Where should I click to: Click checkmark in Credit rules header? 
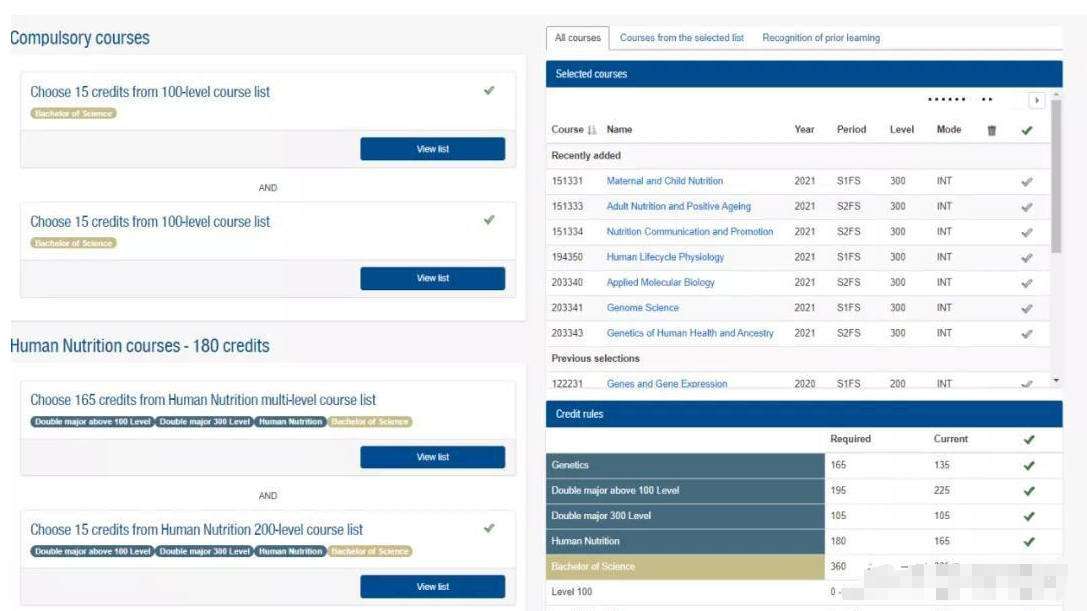click(x=1029, y=440)
